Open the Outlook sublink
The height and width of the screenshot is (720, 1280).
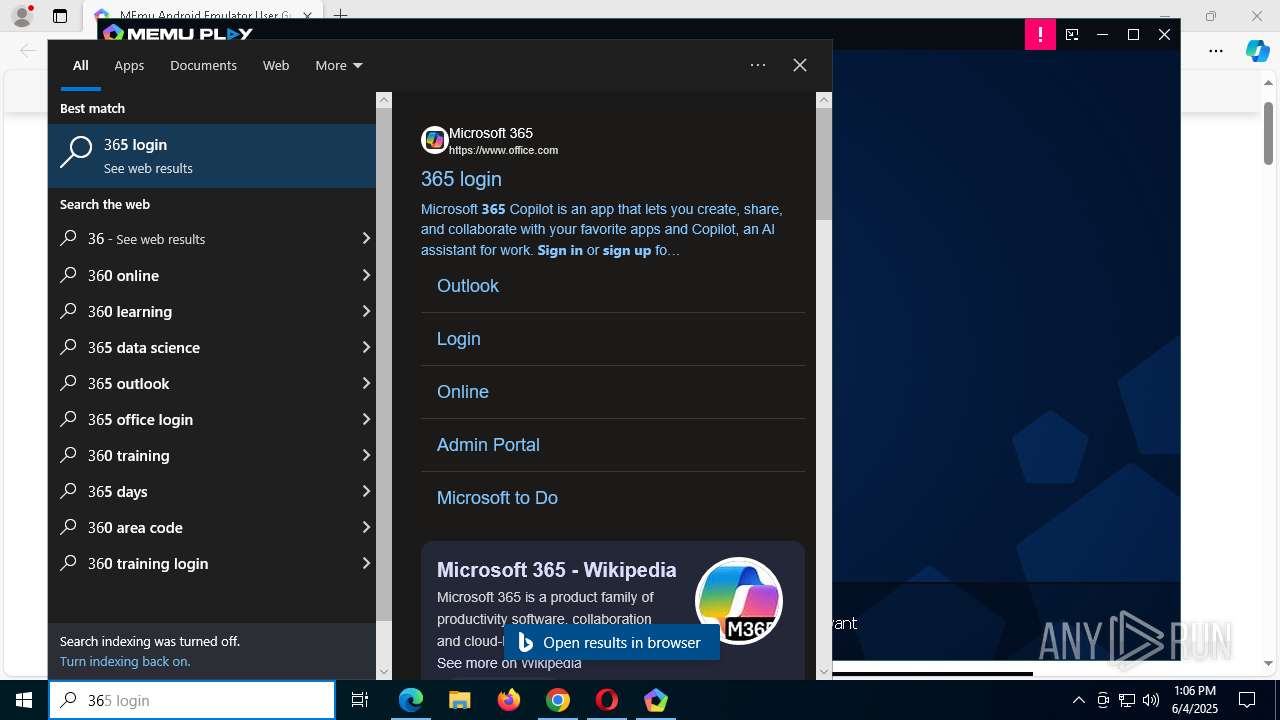tap(468, 286)
